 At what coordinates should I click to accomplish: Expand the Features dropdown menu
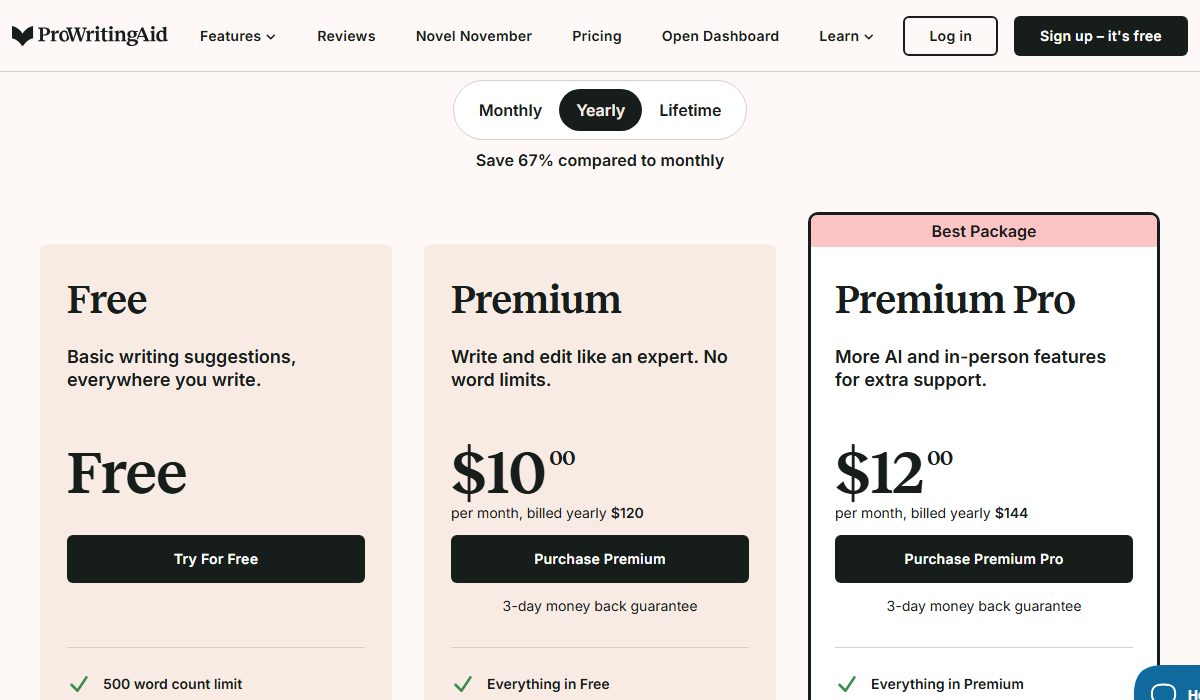click(237, 36)
